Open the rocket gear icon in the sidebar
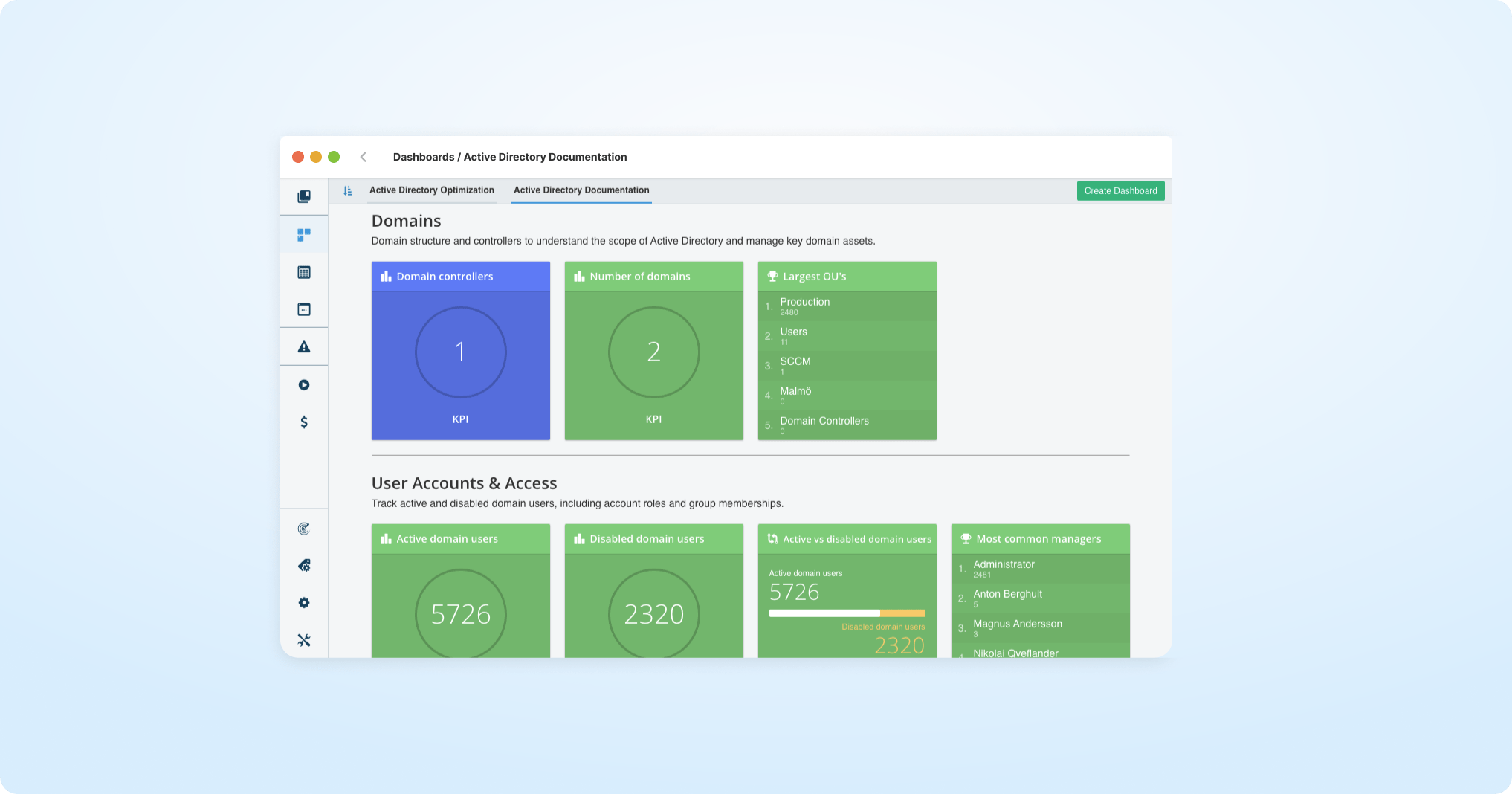 click(304, 566)
